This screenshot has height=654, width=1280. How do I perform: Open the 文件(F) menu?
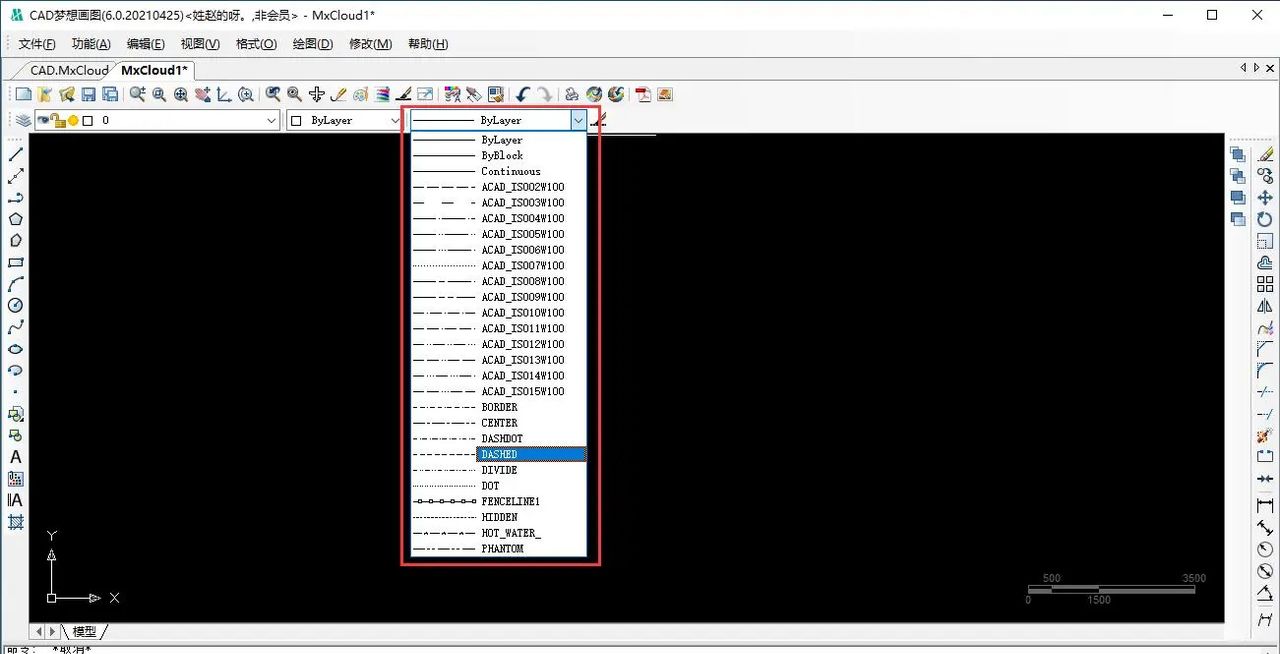pos(37,44)
